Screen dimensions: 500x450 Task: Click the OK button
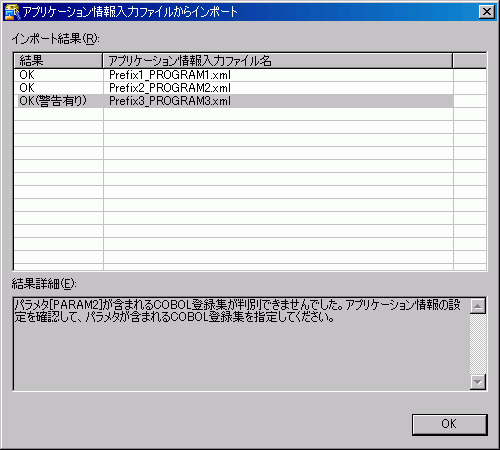(x=449, y=424)
